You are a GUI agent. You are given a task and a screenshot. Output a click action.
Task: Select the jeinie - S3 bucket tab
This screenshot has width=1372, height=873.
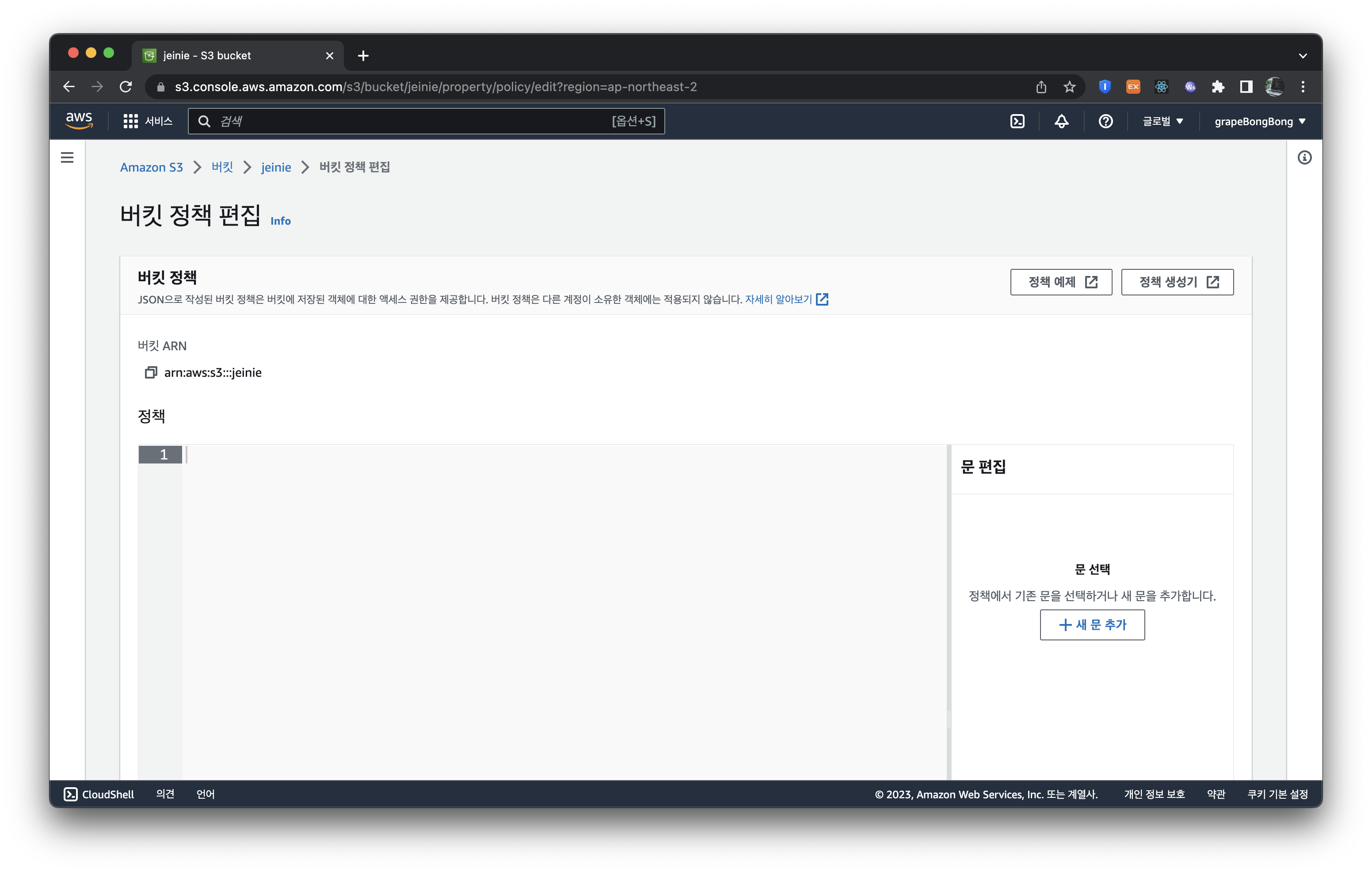(x=228, y=56)
